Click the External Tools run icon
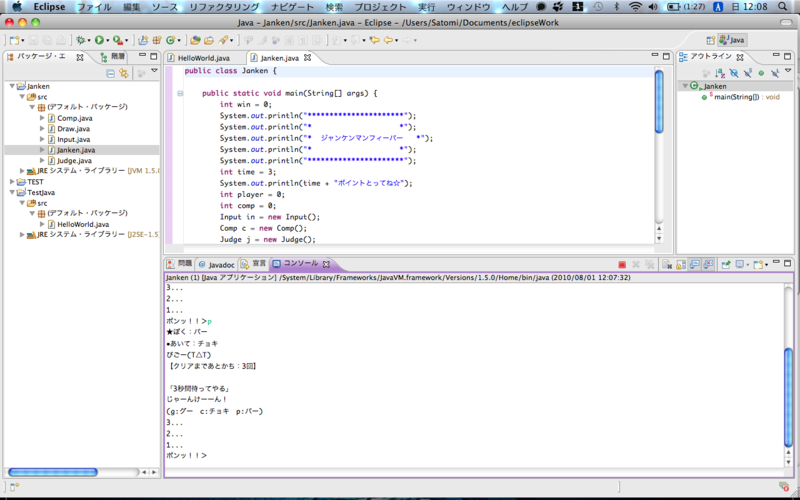 tap(117, 40)
